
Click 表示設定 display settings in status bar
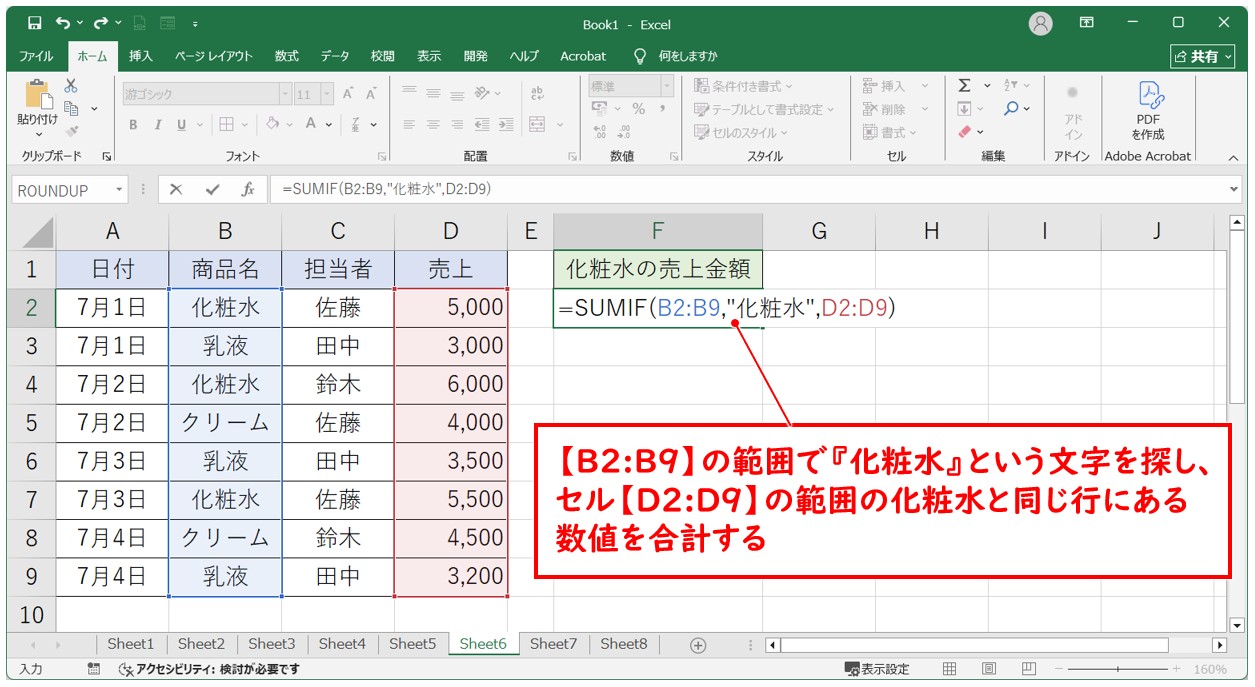coord(877,669)
